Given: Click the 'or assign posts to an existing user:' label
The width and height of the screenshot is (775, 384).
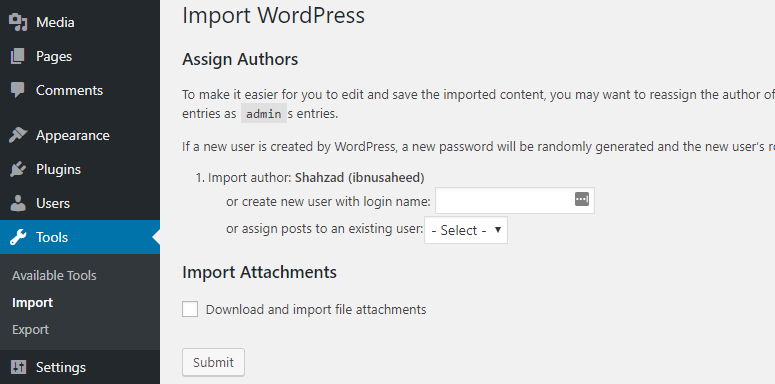Looking at the screenshot, I should (325, 229).
